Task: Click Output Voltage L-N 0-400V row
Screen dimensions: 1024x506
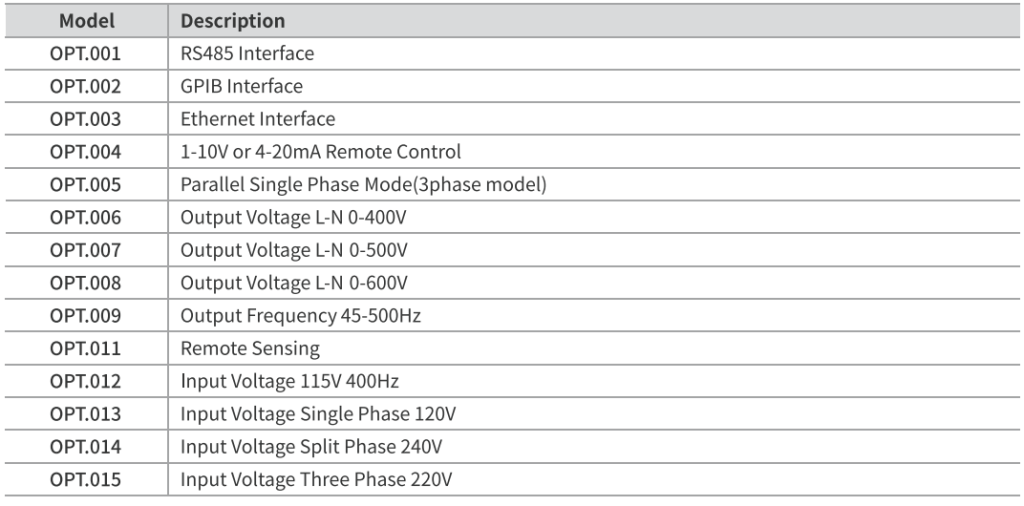Action: click(x=294, y=217)
